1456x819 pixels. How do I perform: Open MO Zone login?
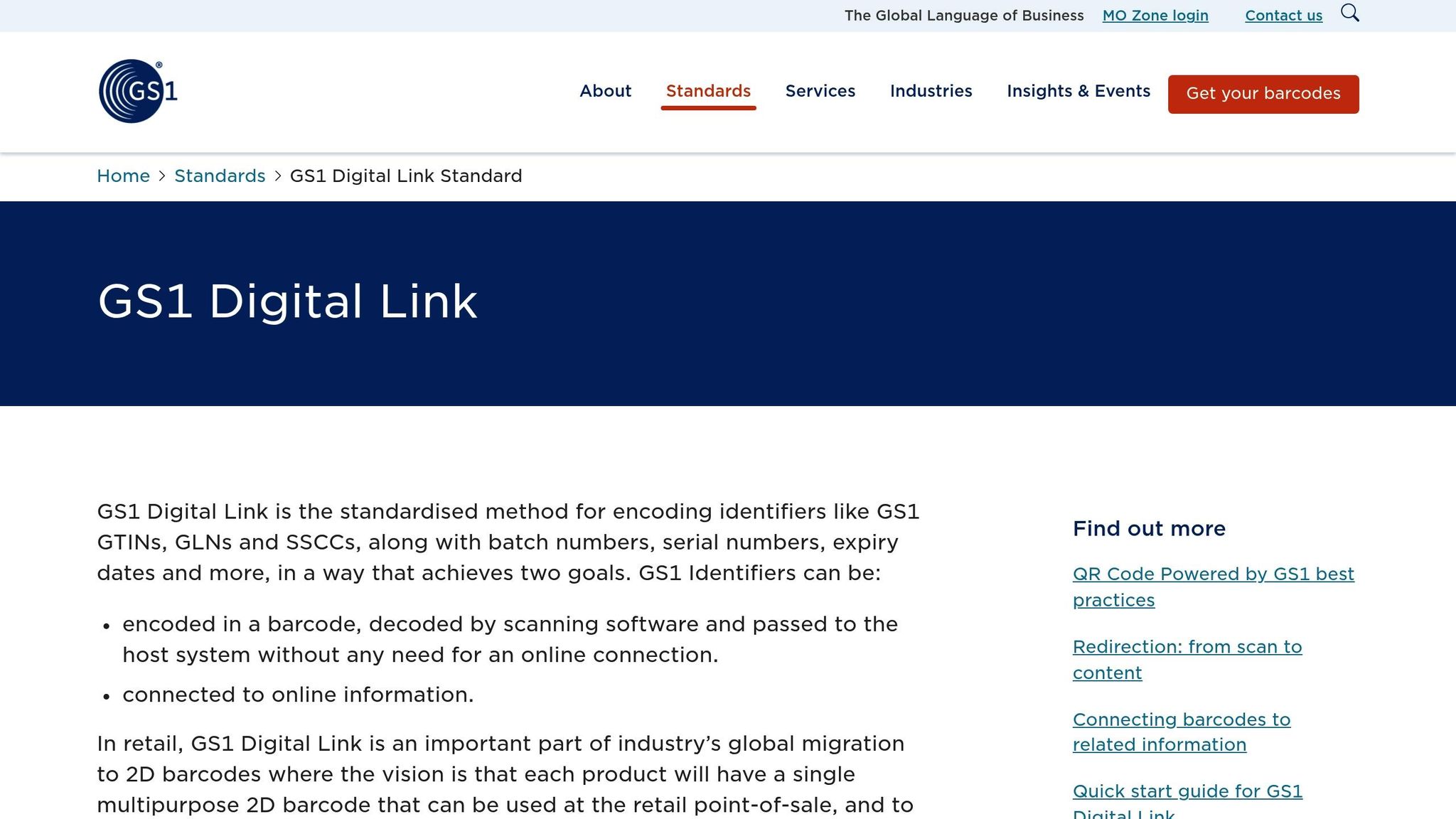[x=1155, y=15]
